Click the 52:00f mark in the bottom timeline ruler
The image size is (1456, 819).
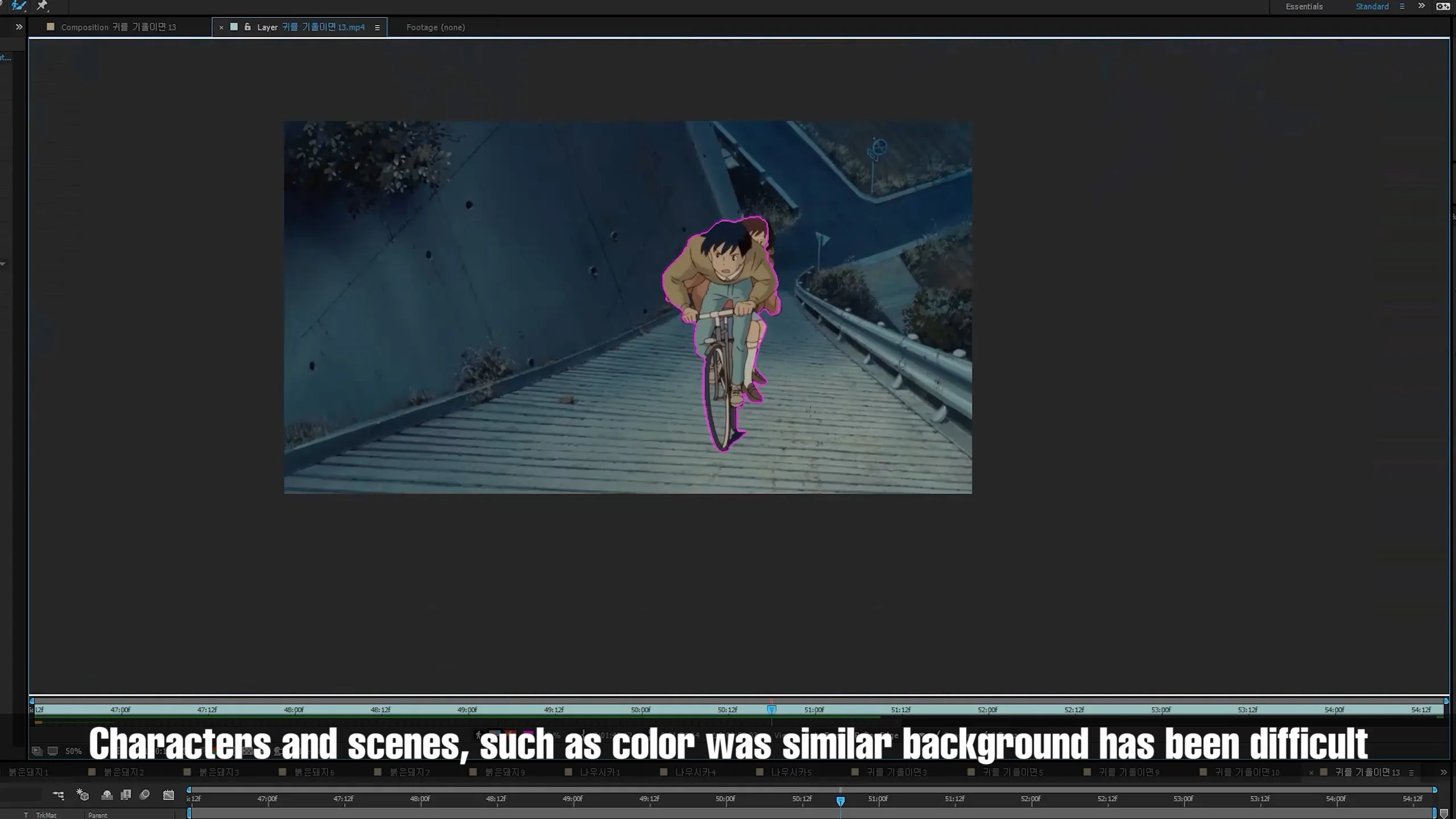(x=1030, y=799)
